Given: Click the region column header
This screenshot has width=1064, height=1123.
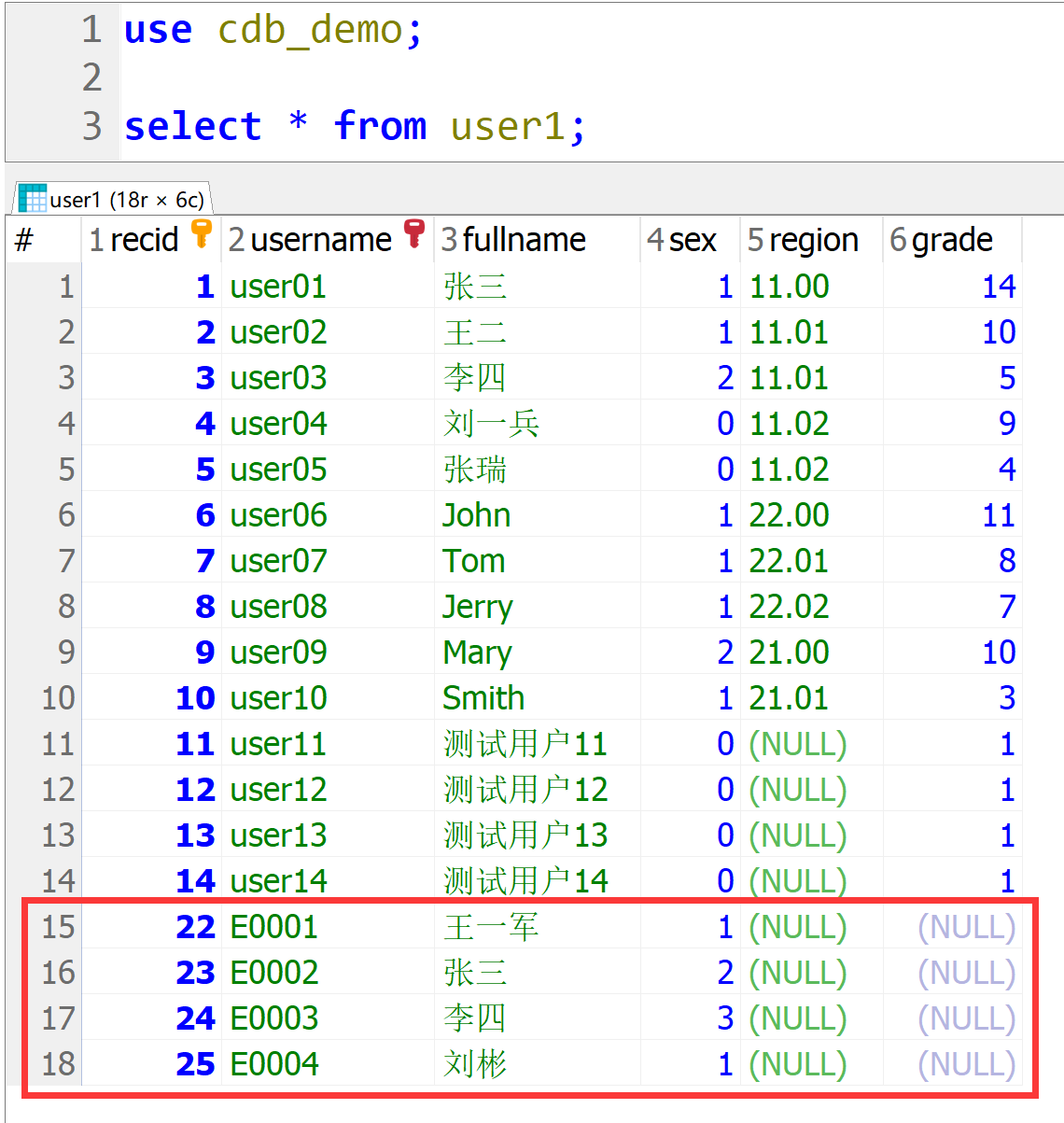Looking at the screenshot, I should tap(813, 240).
